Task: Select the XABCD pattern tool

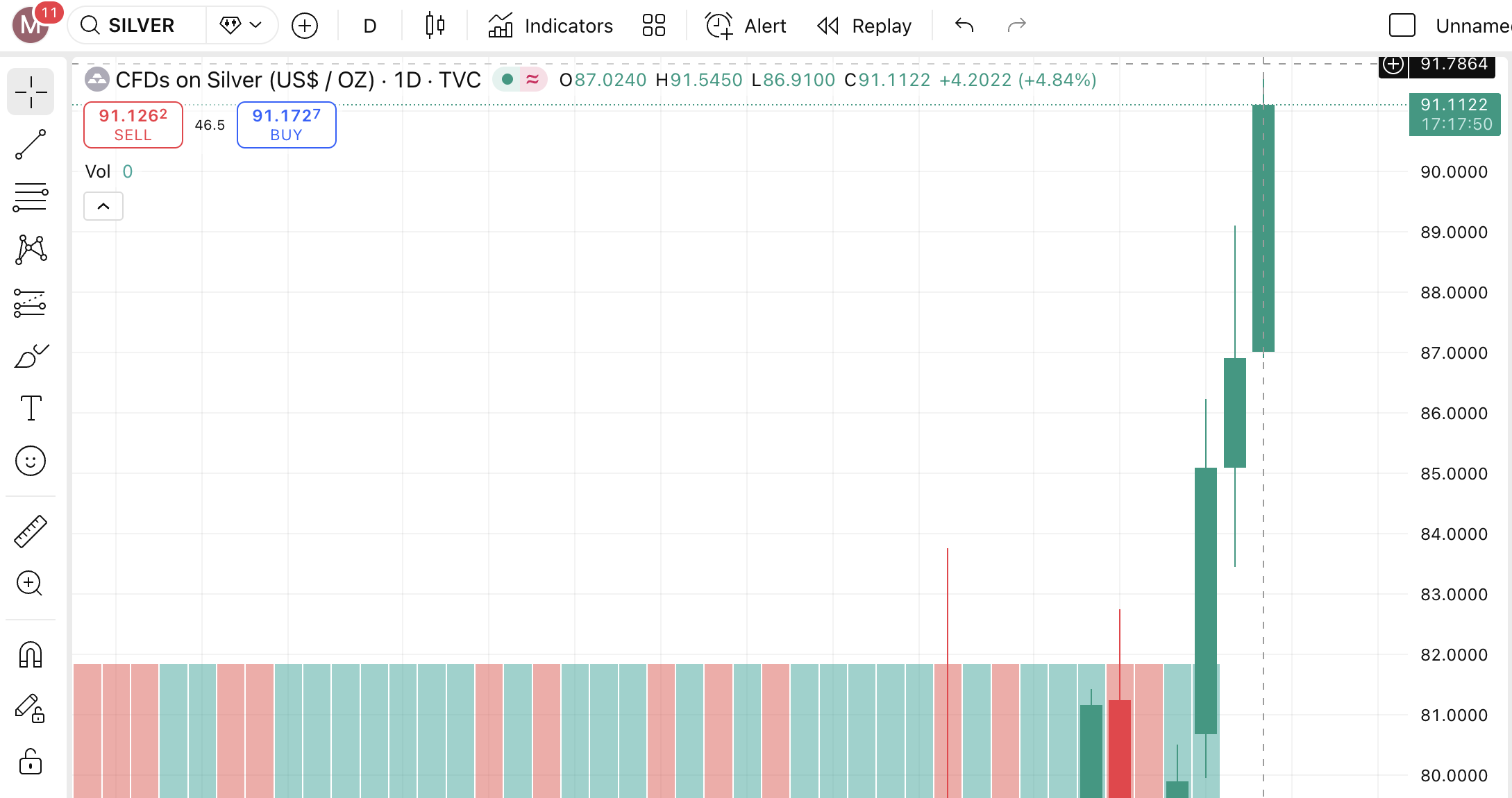Action: [31, 250]
